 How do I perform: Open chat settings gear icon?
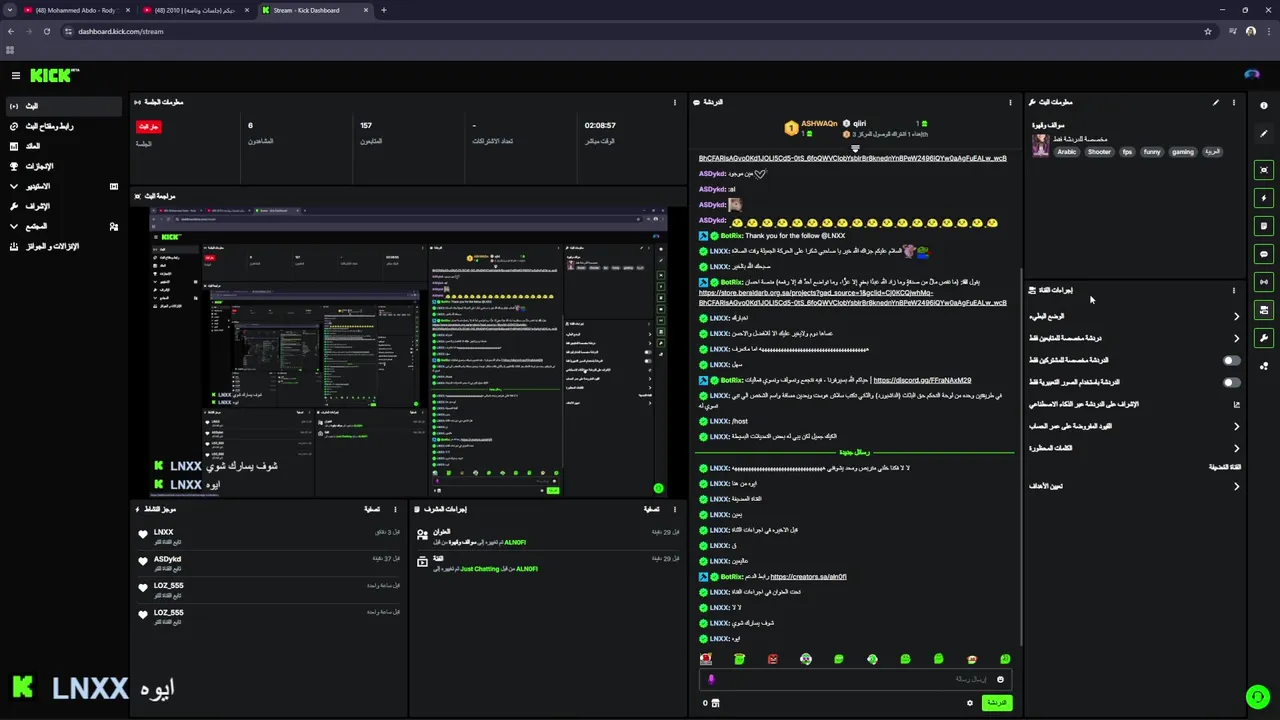tap(969, 703)
